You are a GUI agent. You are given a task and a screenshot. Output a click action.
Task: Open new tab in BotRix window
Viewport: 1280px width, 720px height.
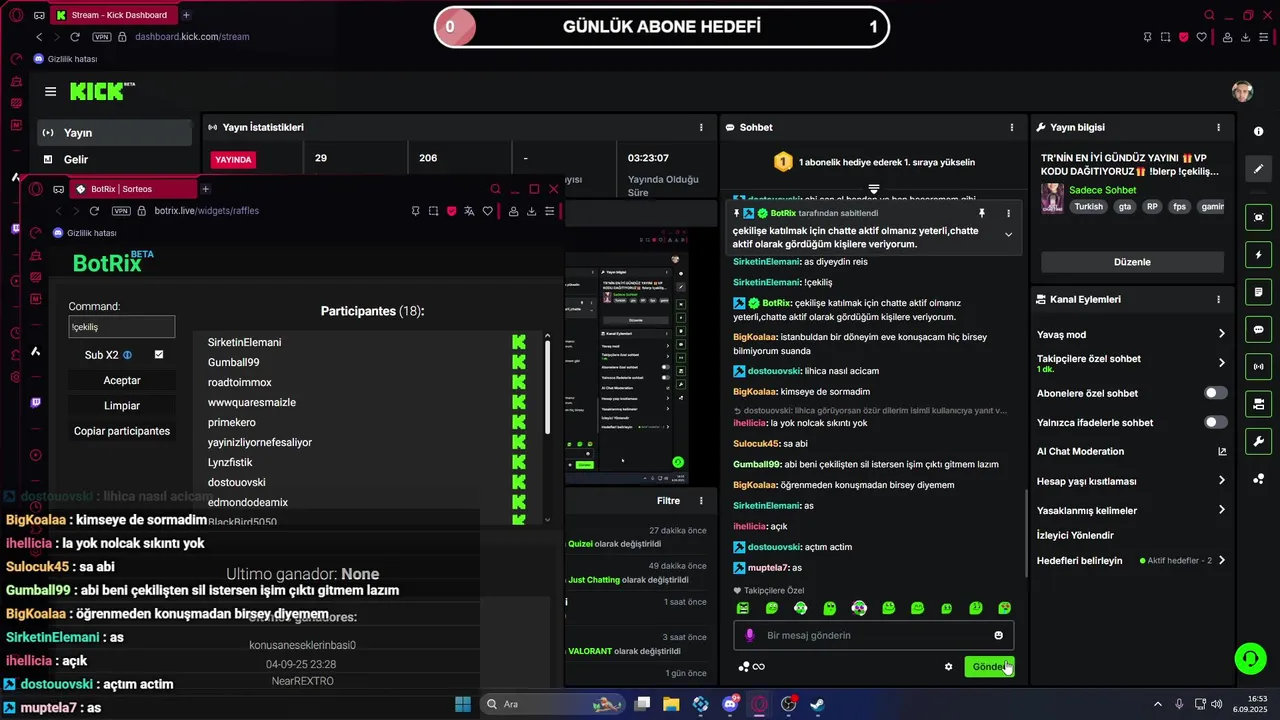(205, 189)
